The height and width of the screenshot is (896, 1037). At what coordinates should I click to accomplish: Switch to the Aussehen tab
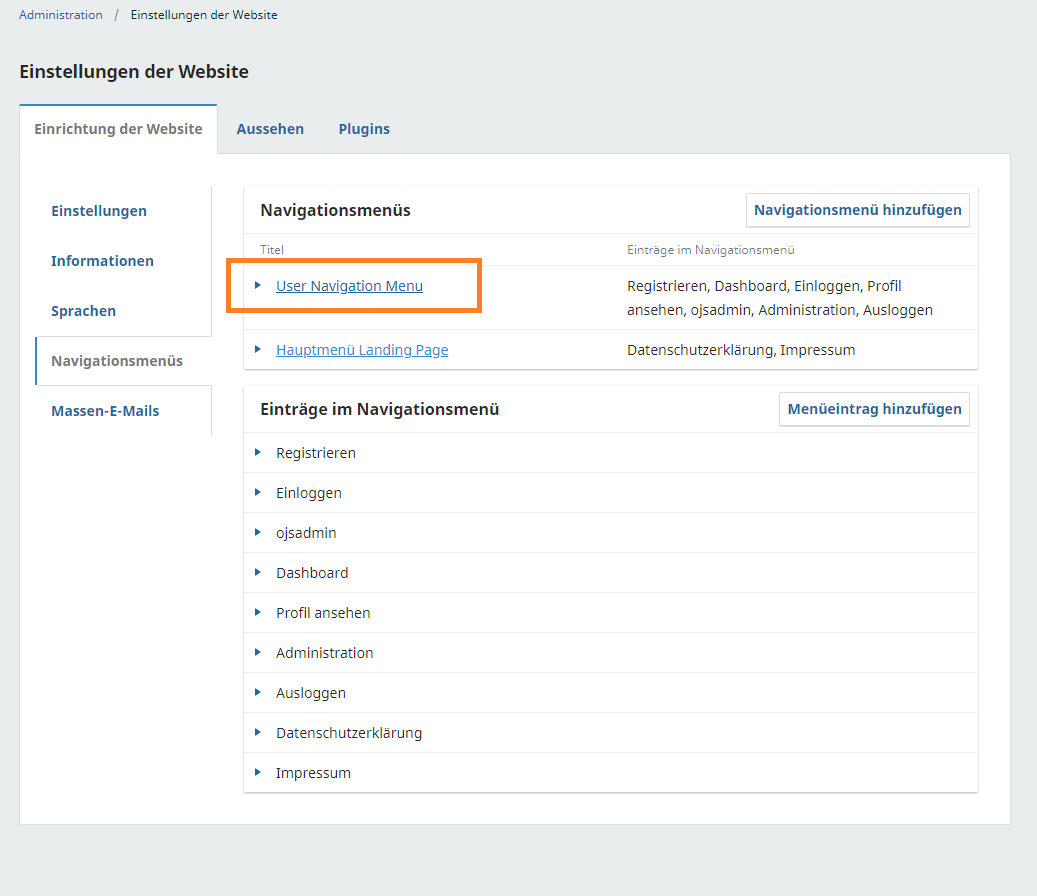[x=270, y=129]
